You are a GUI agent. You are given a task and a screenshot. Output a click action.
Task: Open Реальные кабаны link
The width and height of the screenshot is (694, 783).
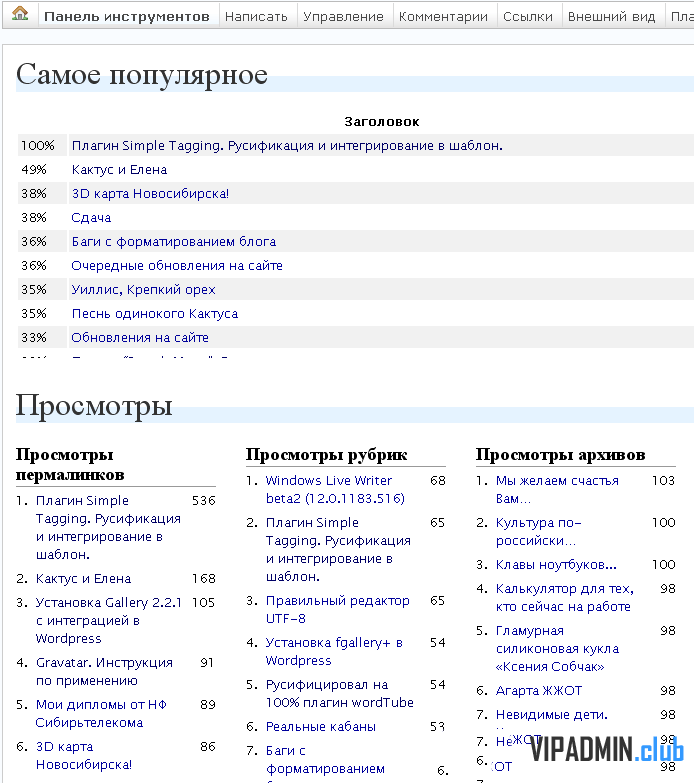tap(321, 727)
